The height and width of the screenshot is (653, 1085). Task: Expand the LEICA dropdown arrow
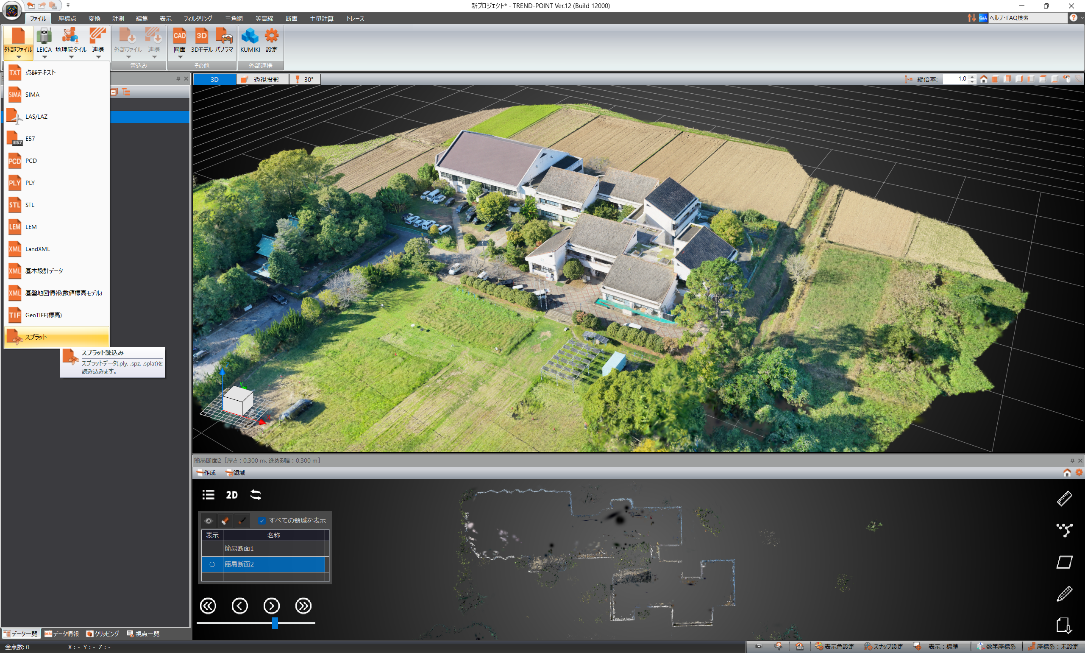click(43, 57)
